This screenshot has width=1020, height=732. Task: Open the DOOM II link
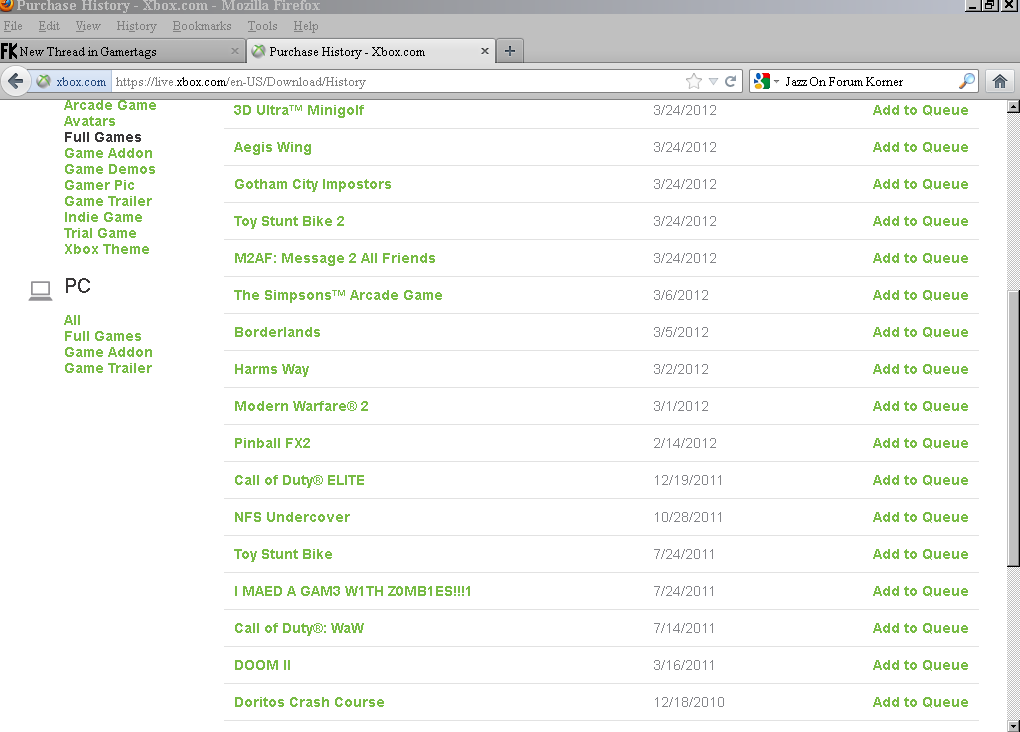262,665
